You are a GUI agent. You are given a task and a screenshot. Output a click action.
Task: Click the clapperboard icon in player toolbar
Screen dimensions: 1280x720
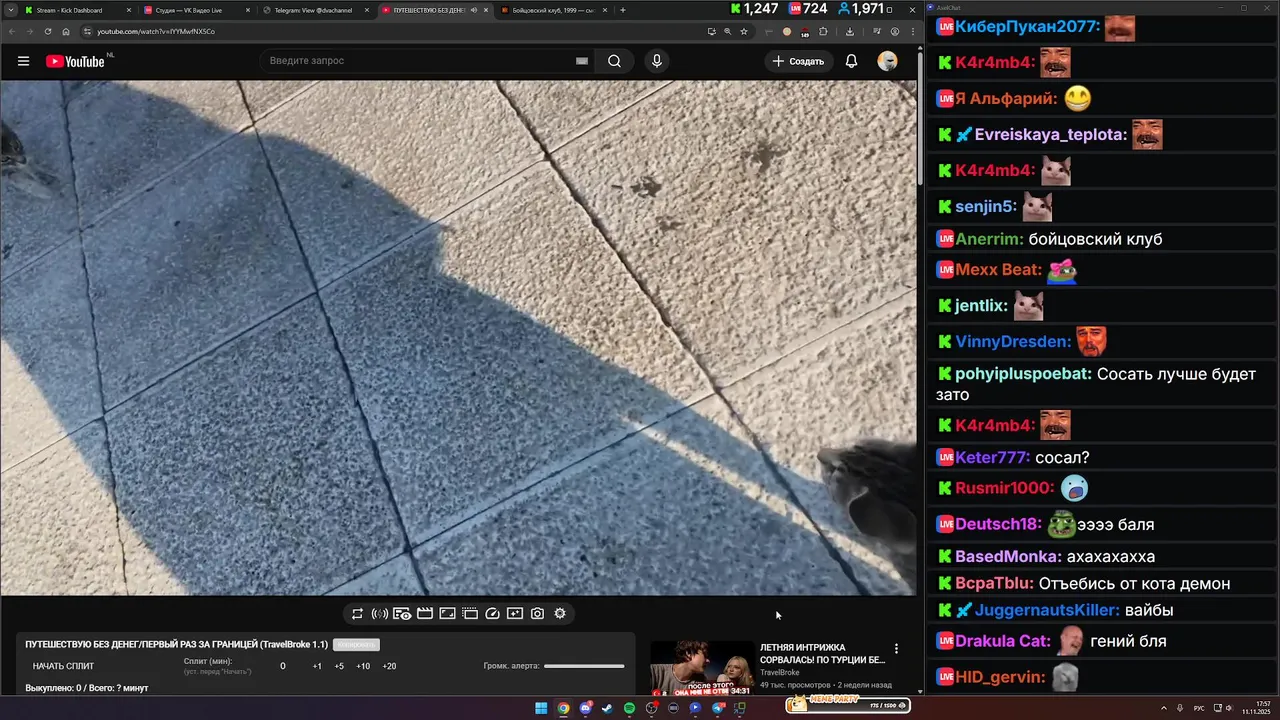pyautogui.click(x=425, y=613)
